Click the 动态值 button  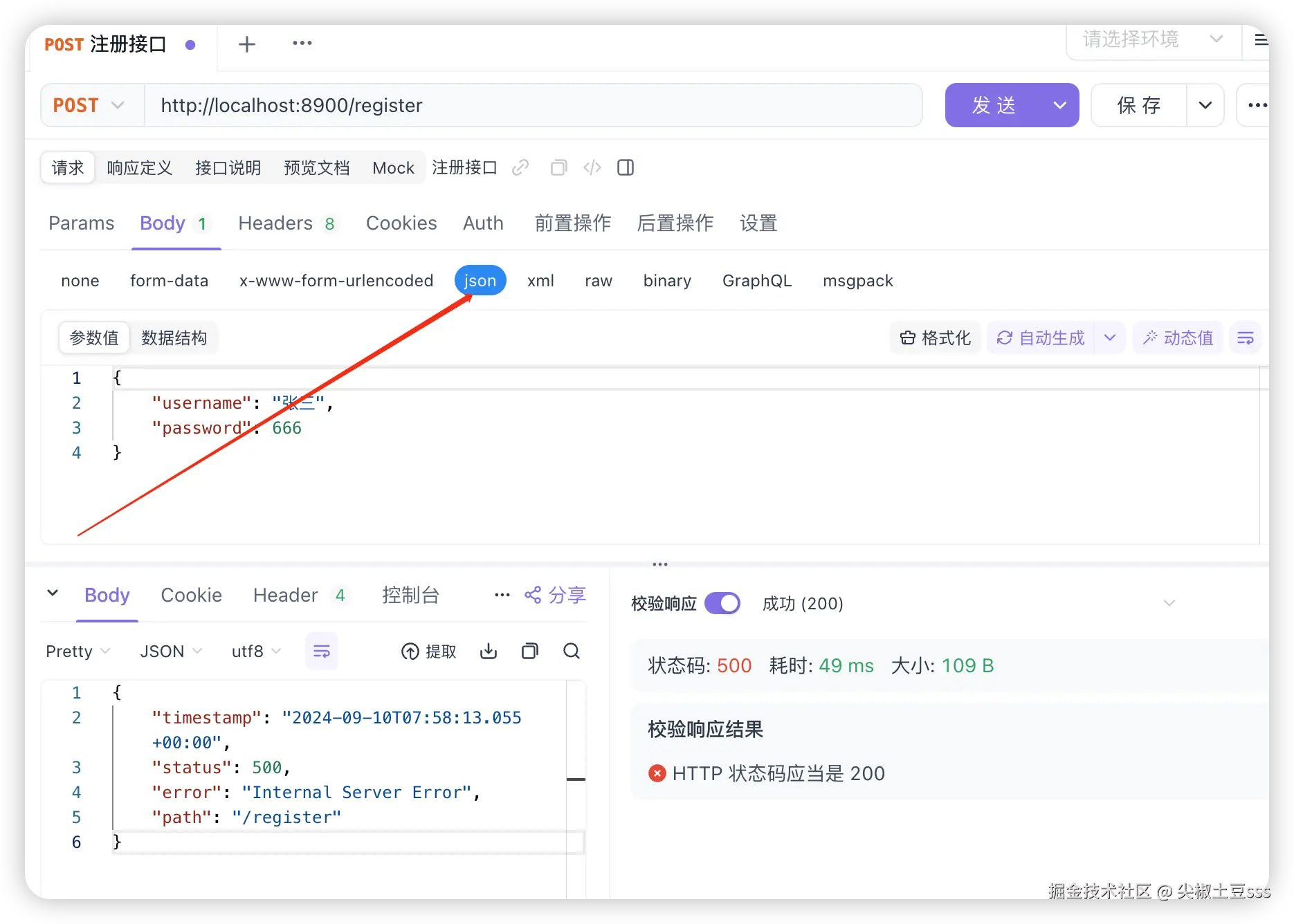pyautogui.click(x=1178, y=338)
